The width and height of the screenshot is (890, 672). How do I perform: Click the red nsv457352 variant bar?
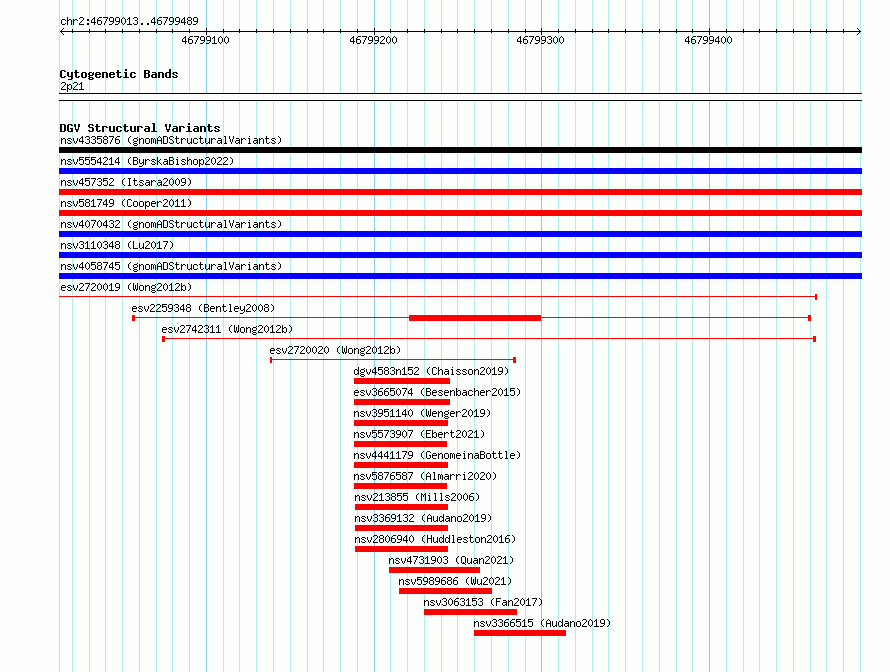[x=460, y=192]
